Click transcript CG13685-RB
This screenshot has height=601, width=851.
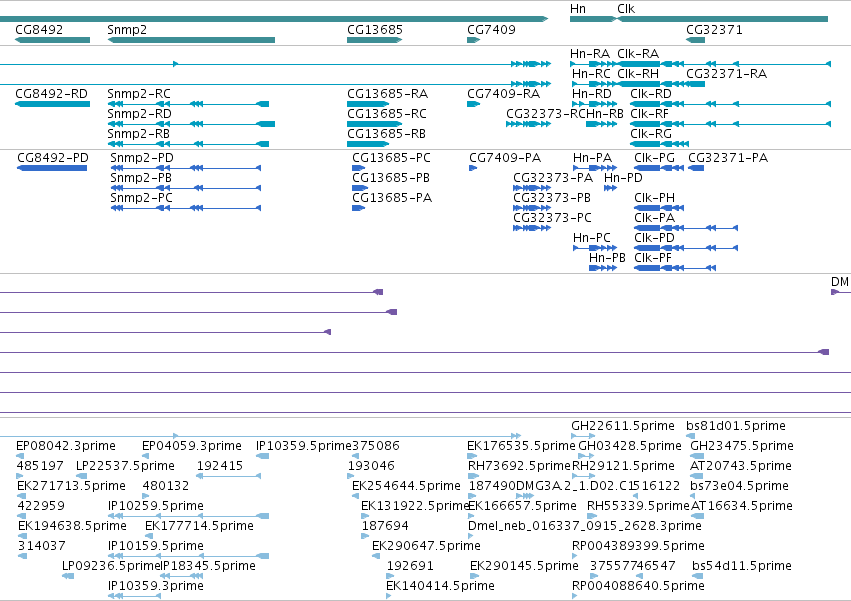[x=386, y=134]
